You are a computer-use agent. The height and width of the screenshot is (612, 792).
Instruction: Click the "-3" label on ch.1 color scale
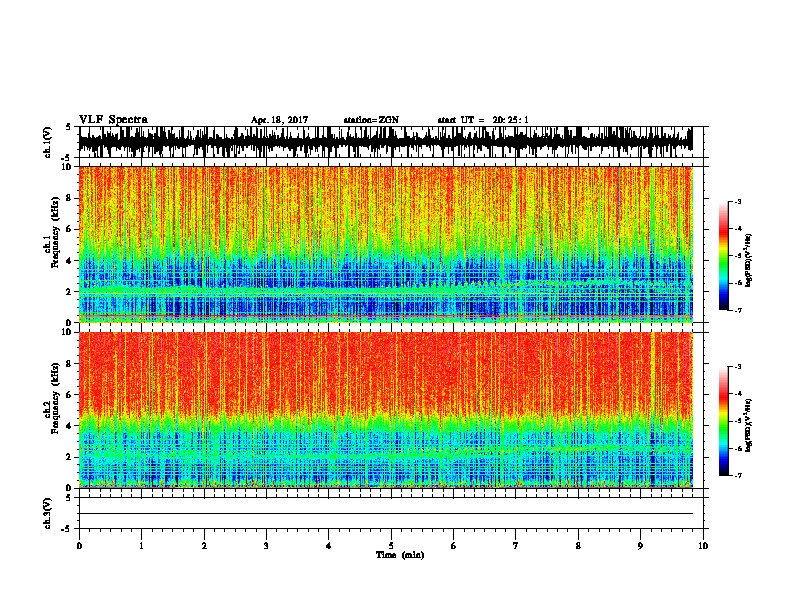coord(738,201)
